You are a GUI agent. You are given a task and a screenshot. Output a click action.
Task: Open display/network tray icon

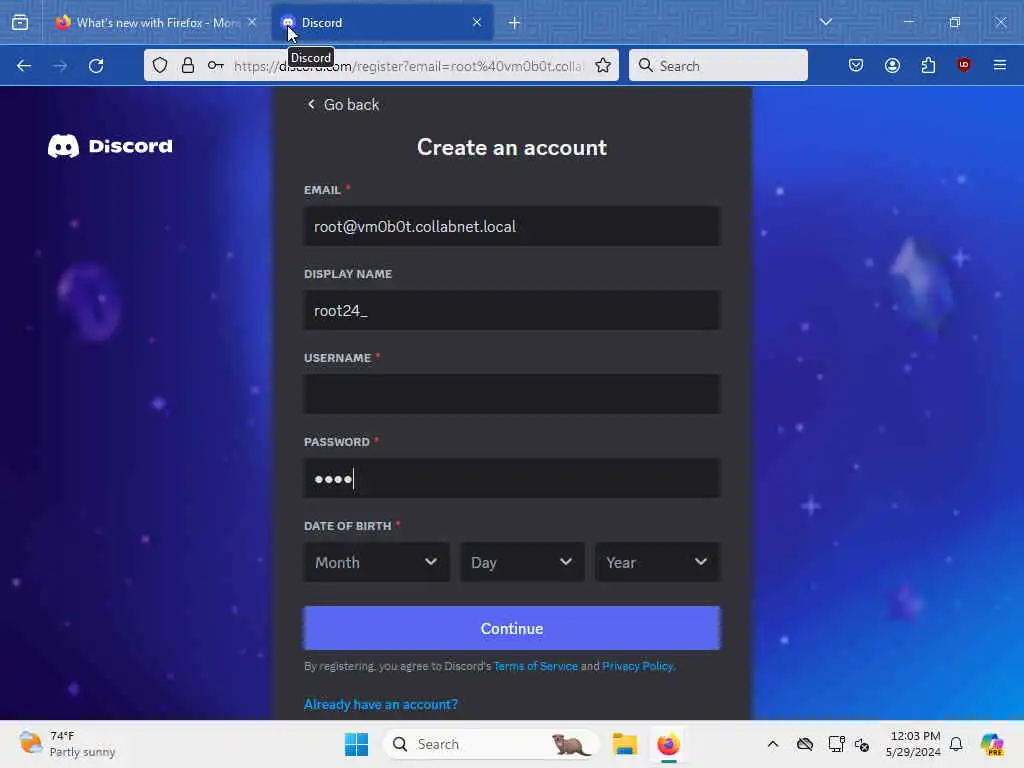click(836, 744)
